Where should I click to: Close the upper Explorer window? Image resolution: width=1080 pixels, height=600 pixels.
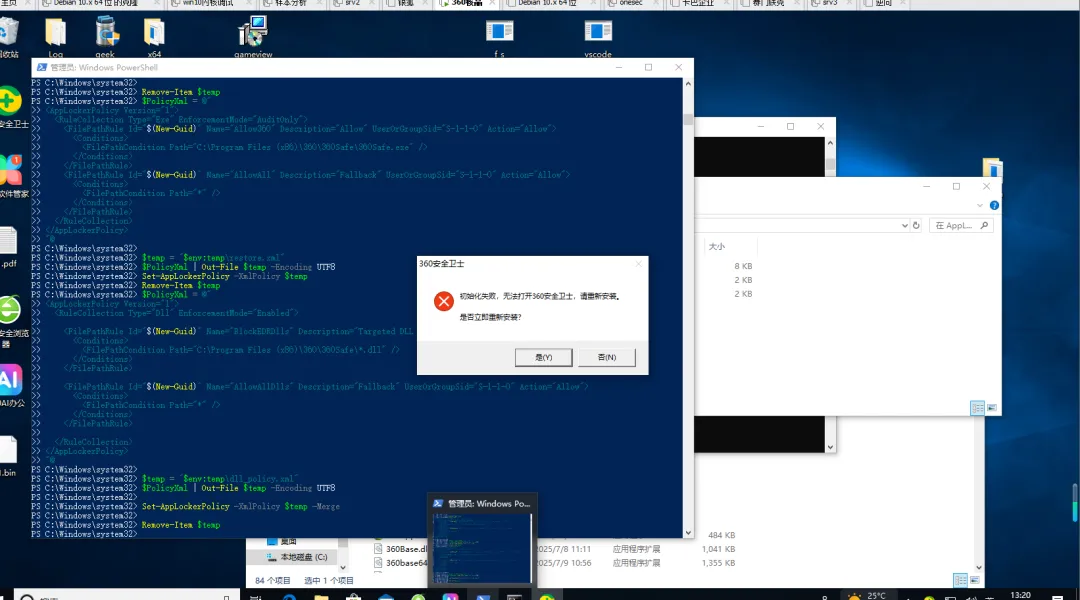pos(986,186)
